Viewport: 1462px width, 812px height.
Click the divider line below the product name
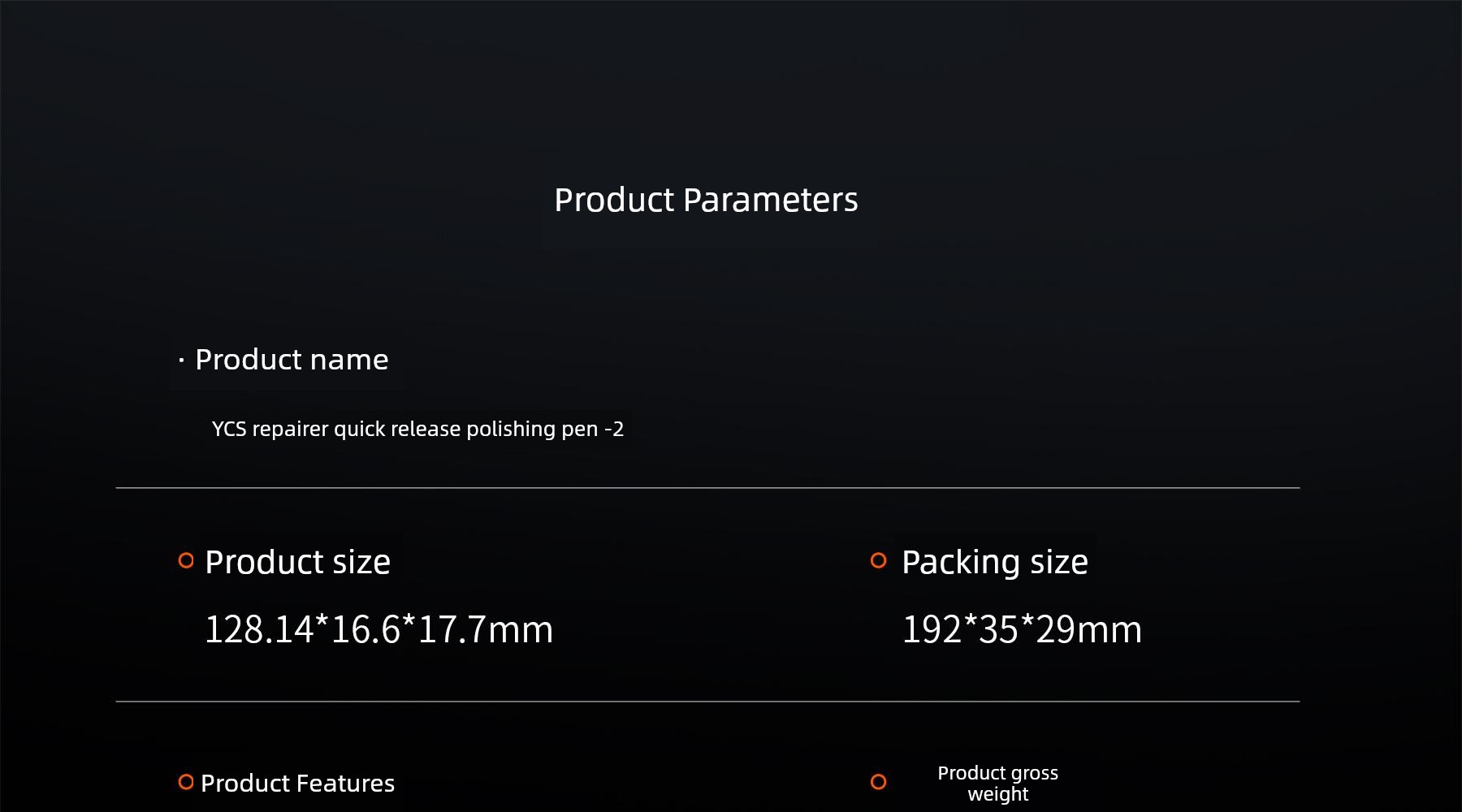[707, 488]
